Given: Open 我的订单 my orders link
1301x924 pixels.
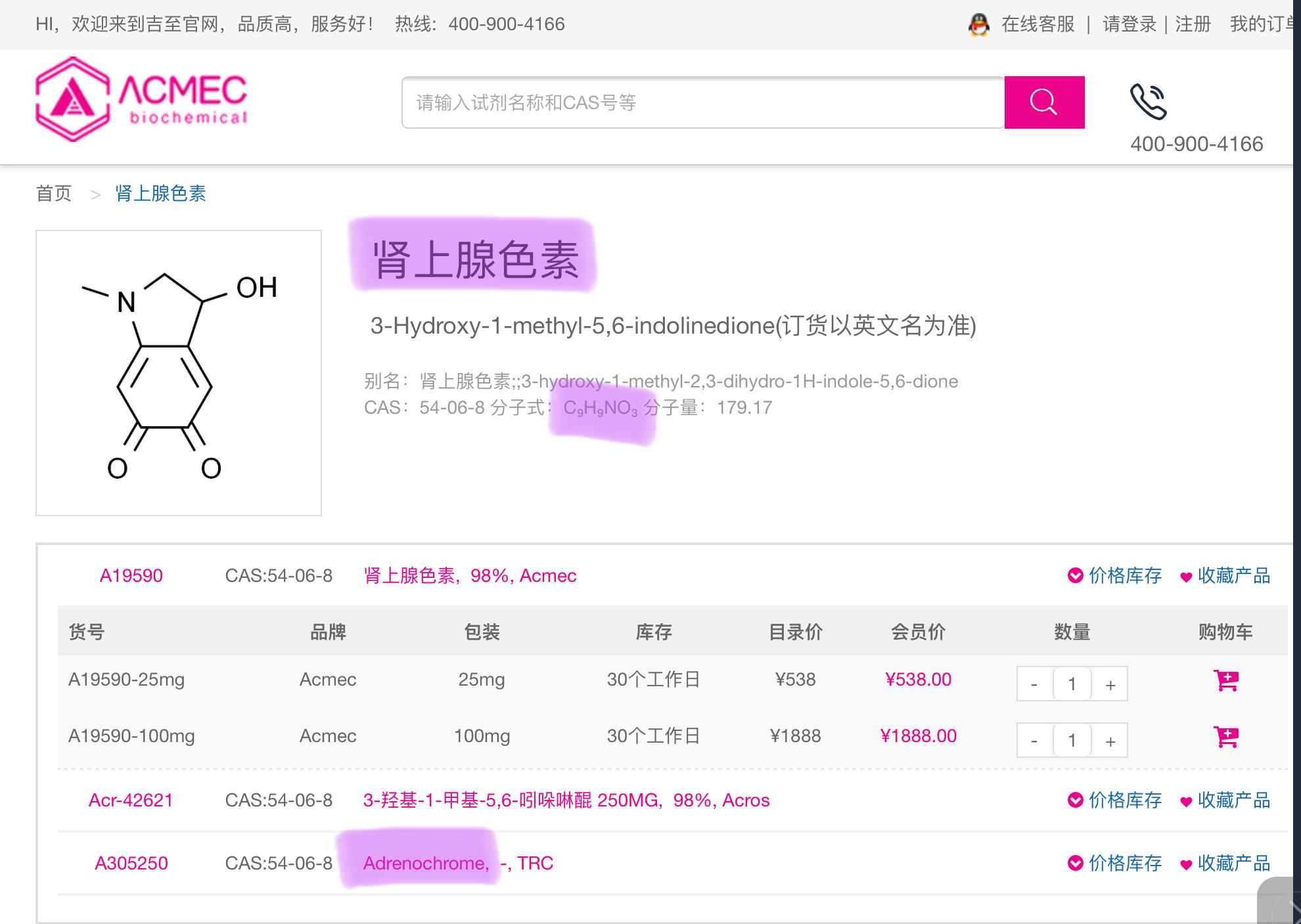Looking at the screenshot, I should tap(1262, 24).
